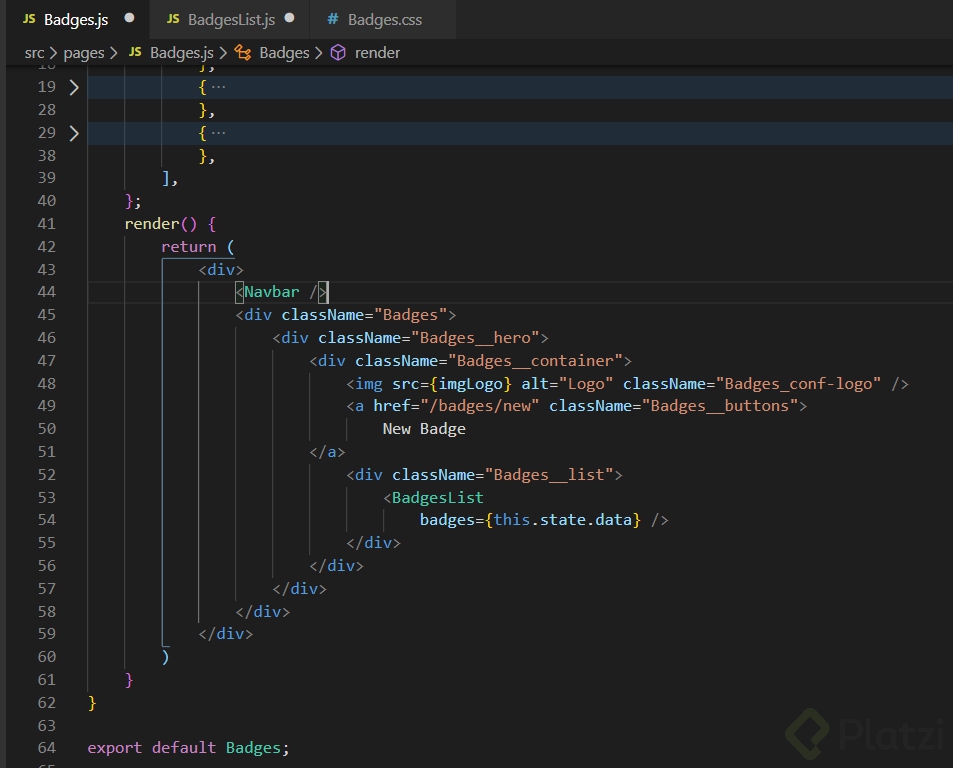
Task: Click the CSS hash icon on Badges.css tab
Action: (333, 19)
